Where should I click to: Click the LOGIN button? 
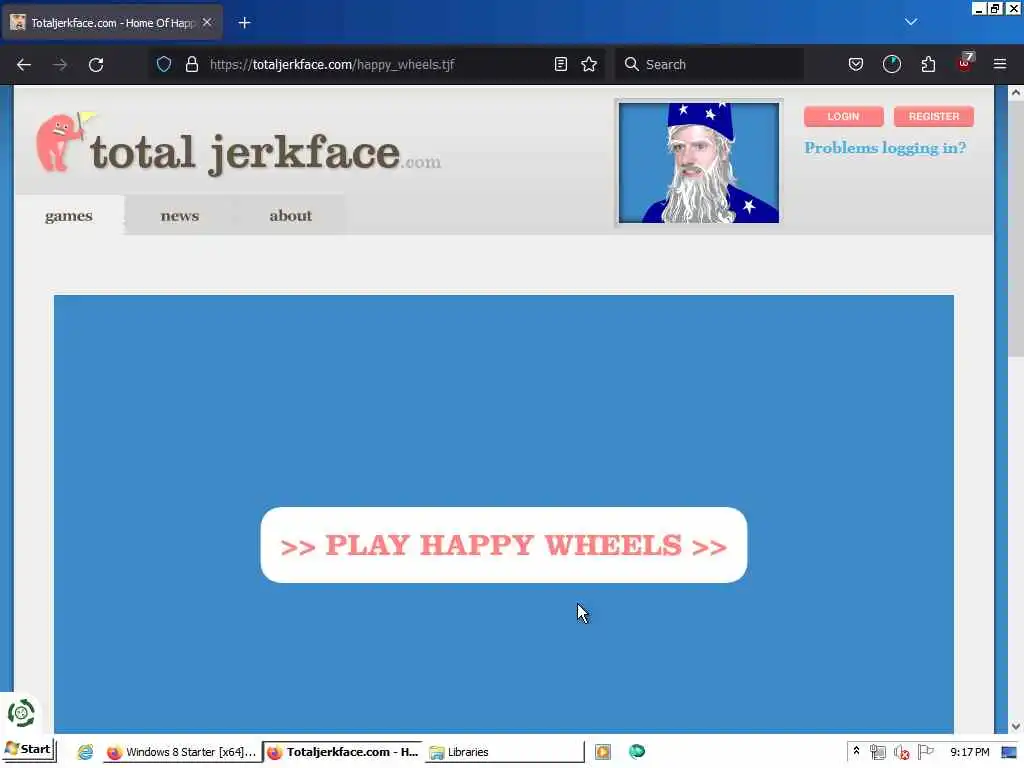click(x=843, y=116)
